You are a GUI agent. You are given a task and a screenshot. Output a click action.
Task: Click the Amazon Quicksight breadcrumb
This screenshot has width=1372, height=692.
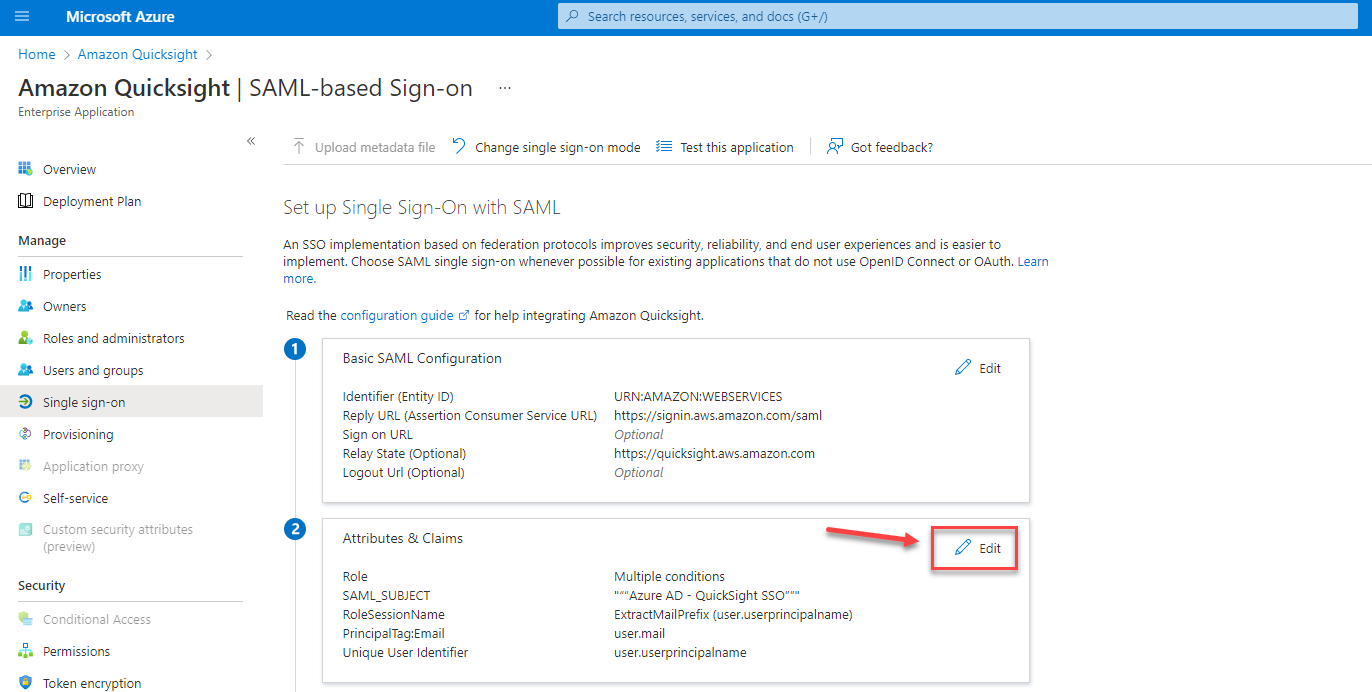tap(138, 54)
